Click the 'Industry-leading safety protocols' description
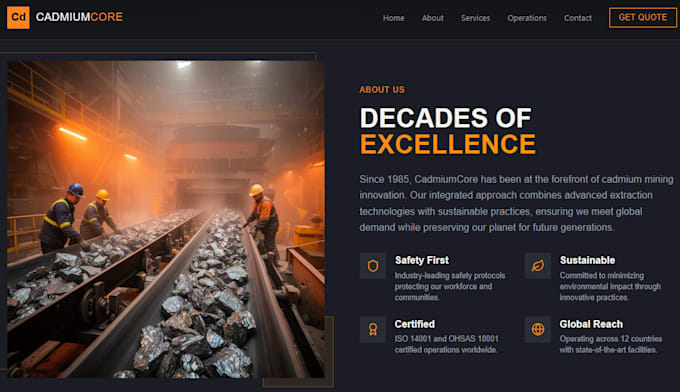The width and height of the screenshot is (680, 392). click(x=450, y=287)
